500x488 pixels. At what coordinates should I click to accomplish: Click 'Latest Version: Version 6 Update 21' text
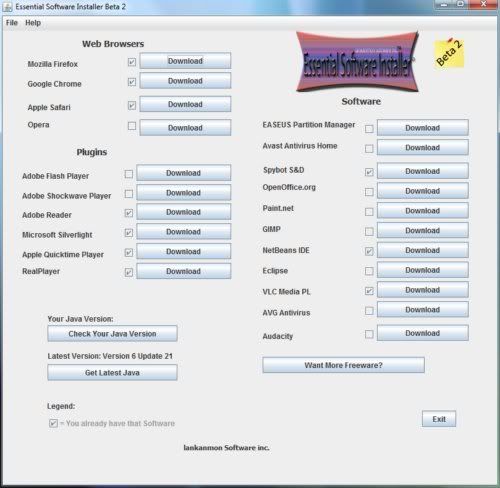click(110, 356)
